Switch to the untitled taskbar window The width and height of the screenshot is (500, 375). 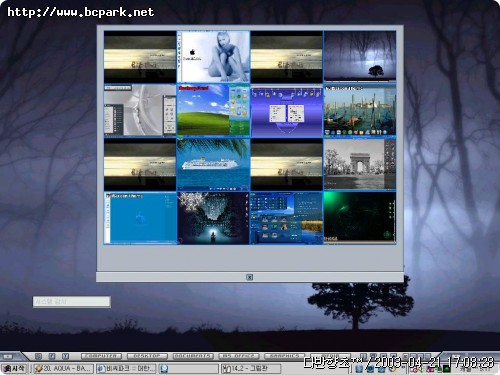tap(188, 369)
